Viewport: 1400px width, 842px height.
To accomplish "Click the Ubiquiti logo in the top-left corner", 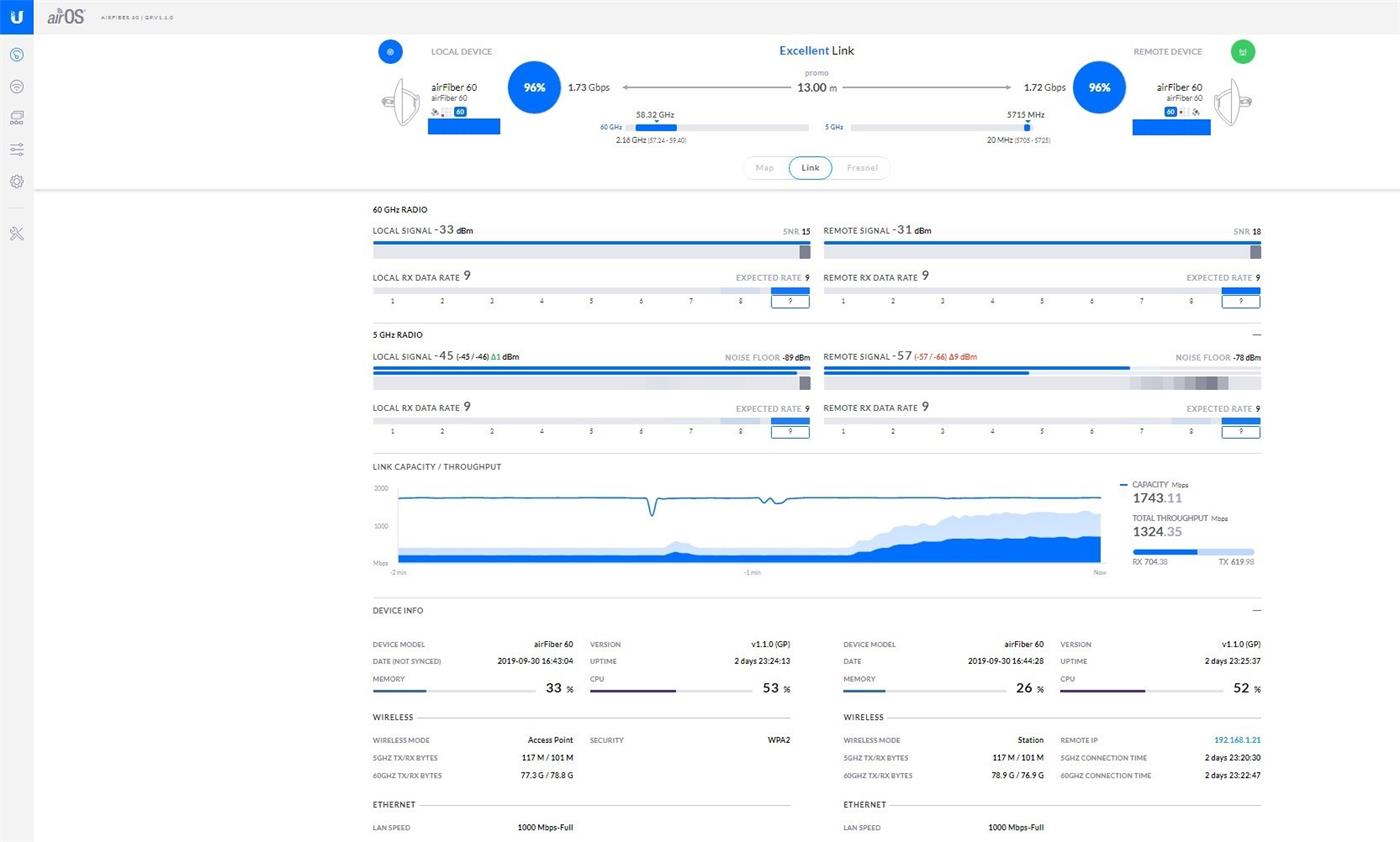I will (x=16, y=17).
